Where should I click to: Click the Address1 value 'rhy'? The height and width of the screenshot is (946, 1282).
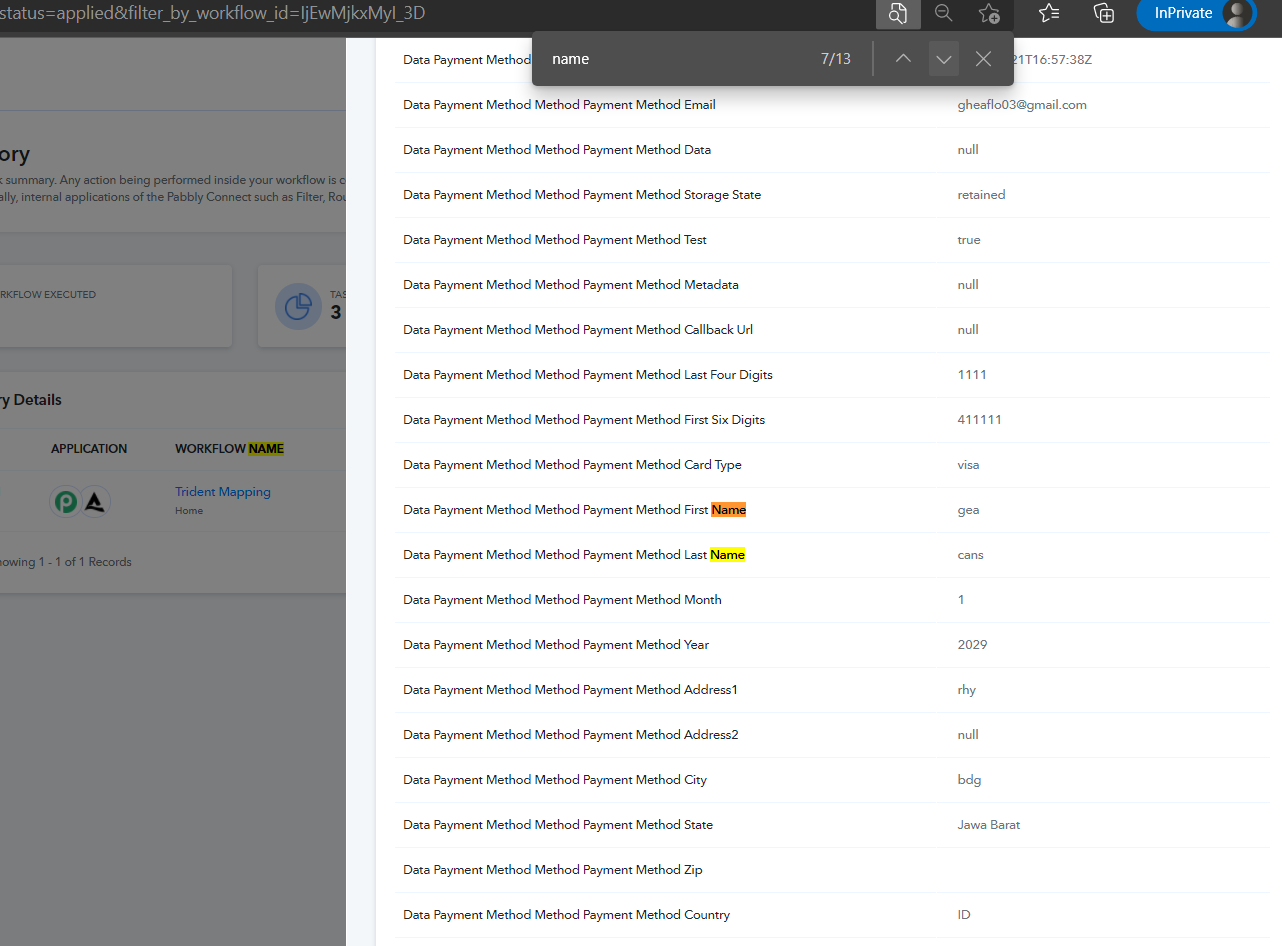click(966, 690)
